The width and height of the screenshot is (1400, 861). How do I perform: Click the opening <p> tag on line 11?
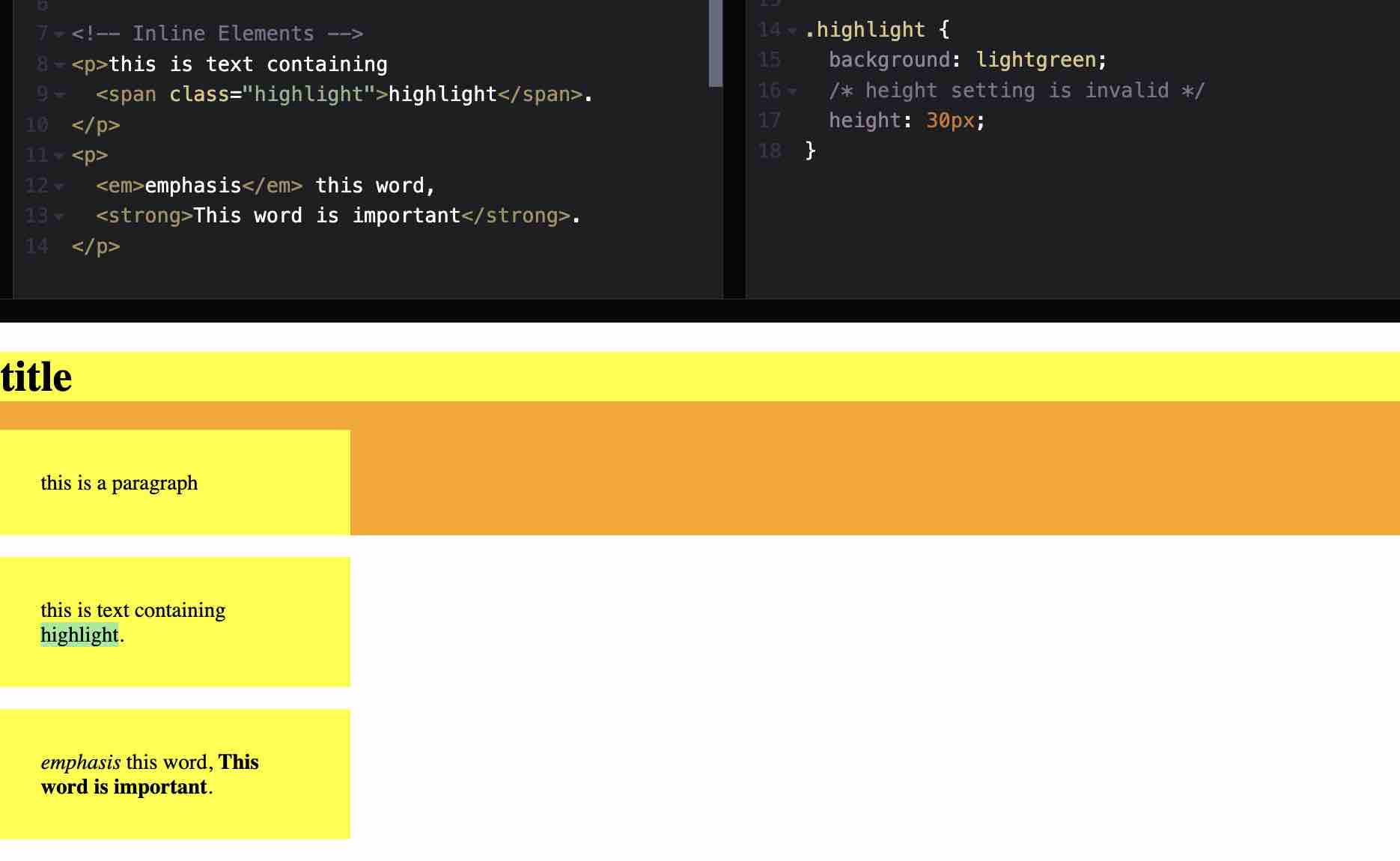pyautogui.click(x=90, y=155)
